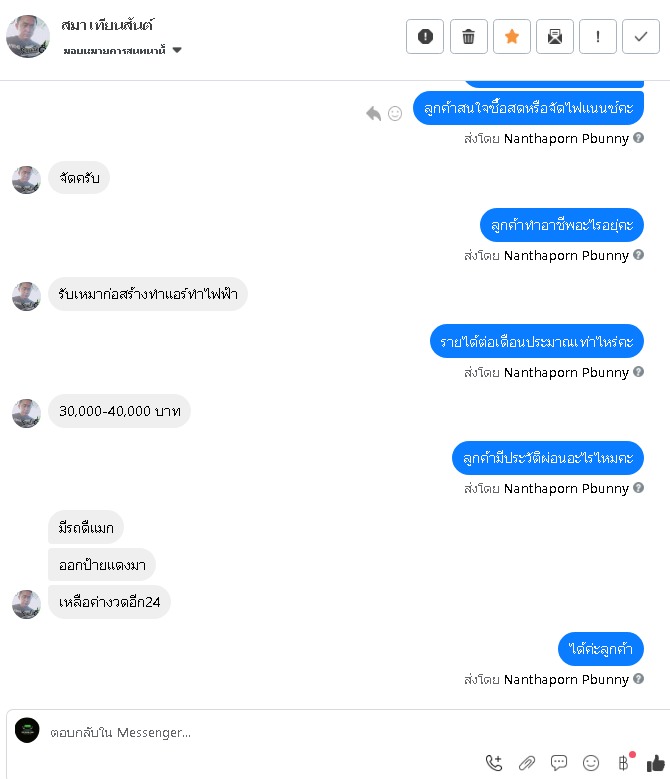Mark conversation unread with envelope icon
Screen dimensions: 670x779
click(x=555, y=36)
